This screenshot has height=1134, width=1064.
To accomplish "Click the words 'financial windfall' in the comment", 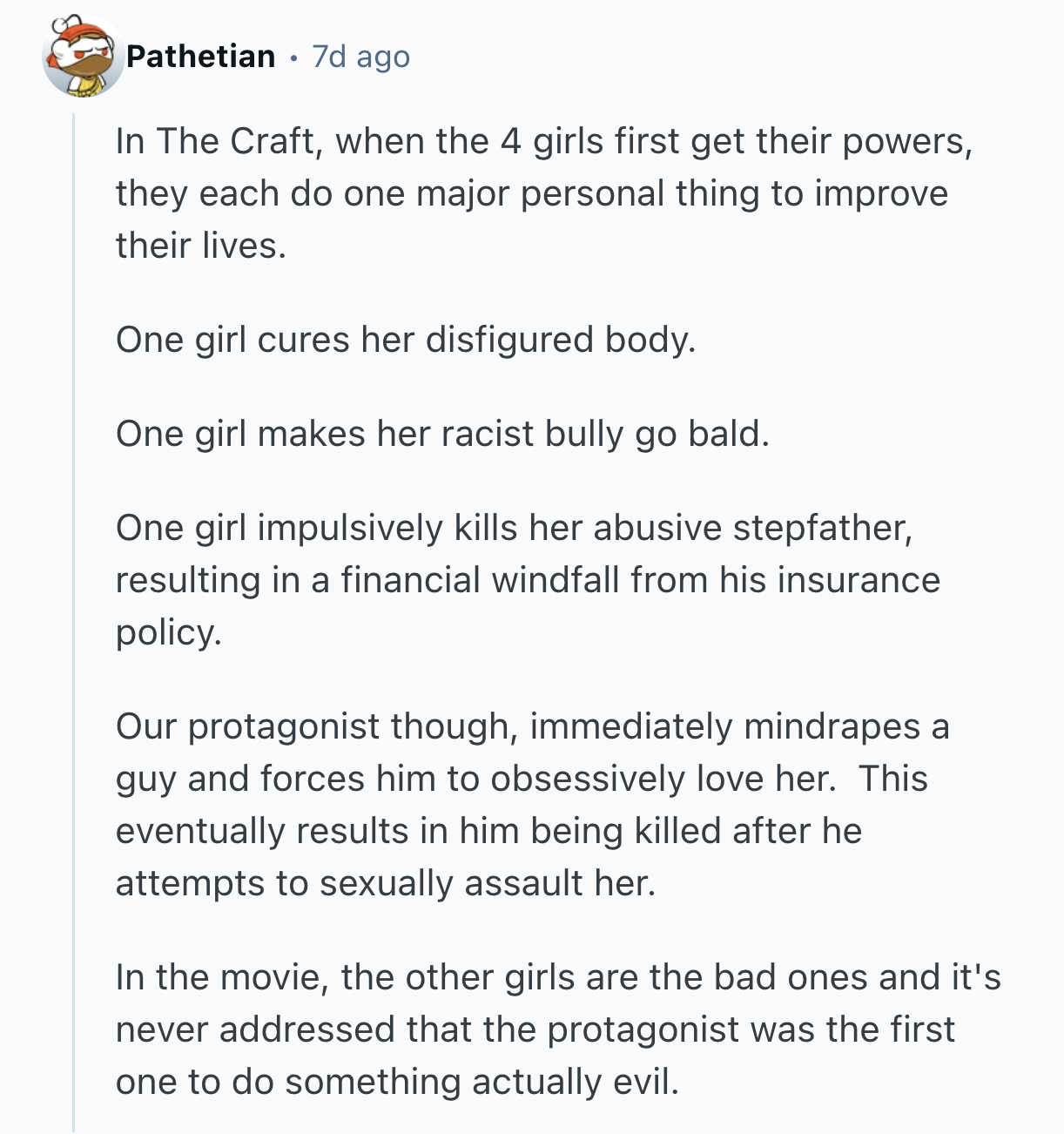I will tap(481, 580).
